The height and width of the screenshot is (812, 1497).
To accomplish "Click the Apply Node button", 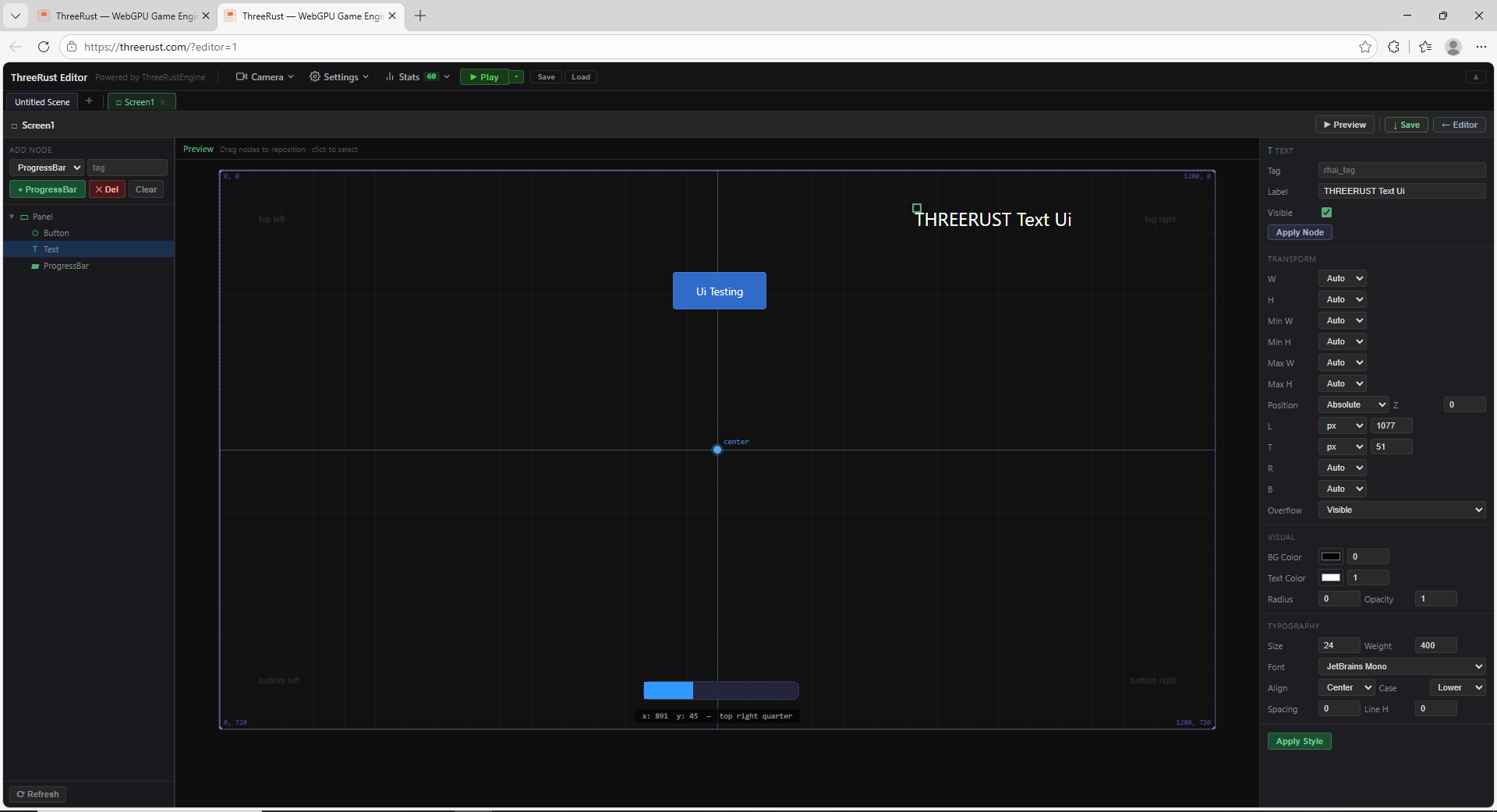I will coord(1300,232).
